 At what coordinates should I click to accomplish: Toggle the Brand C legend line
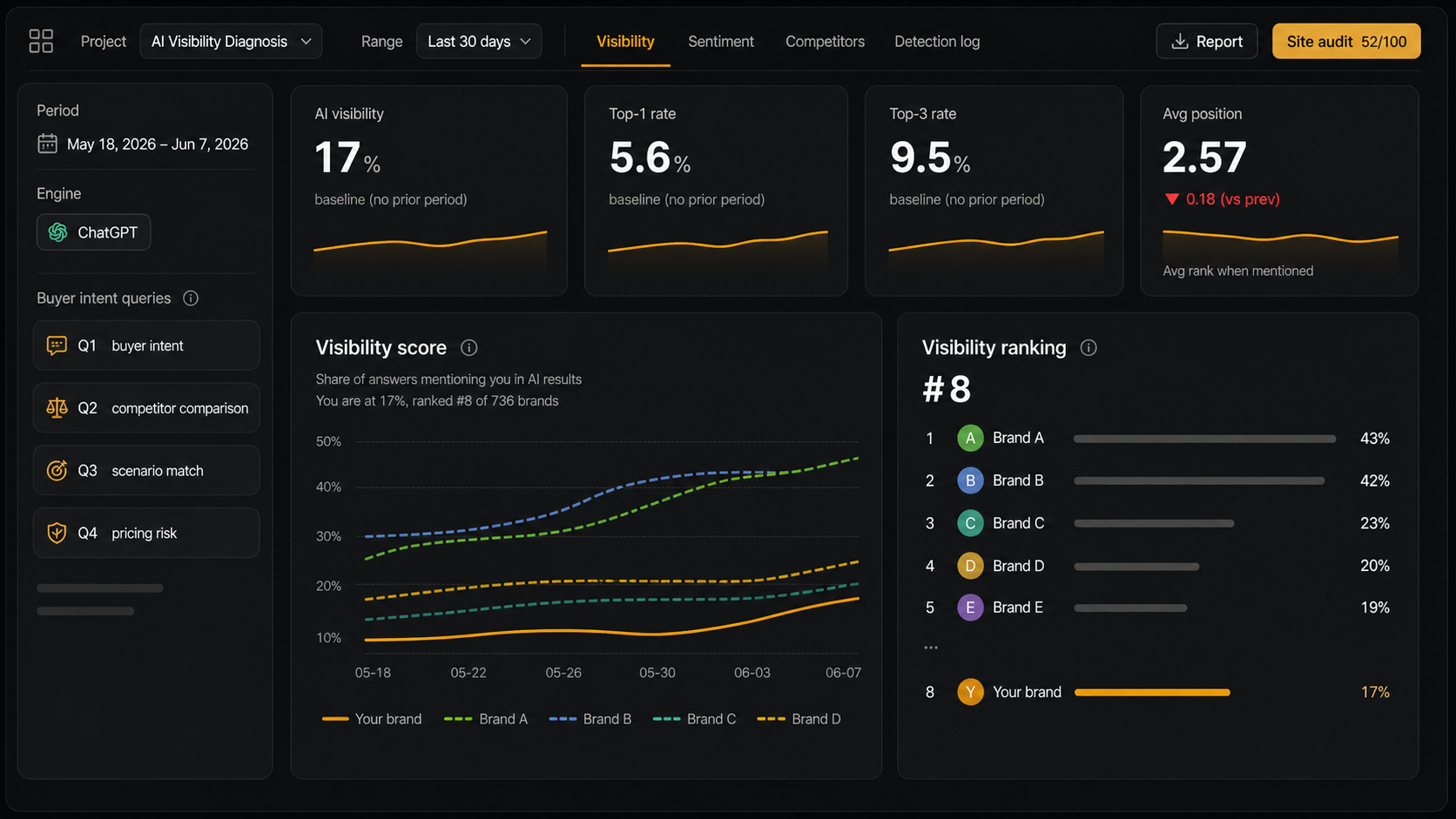(x=694, y=719)
